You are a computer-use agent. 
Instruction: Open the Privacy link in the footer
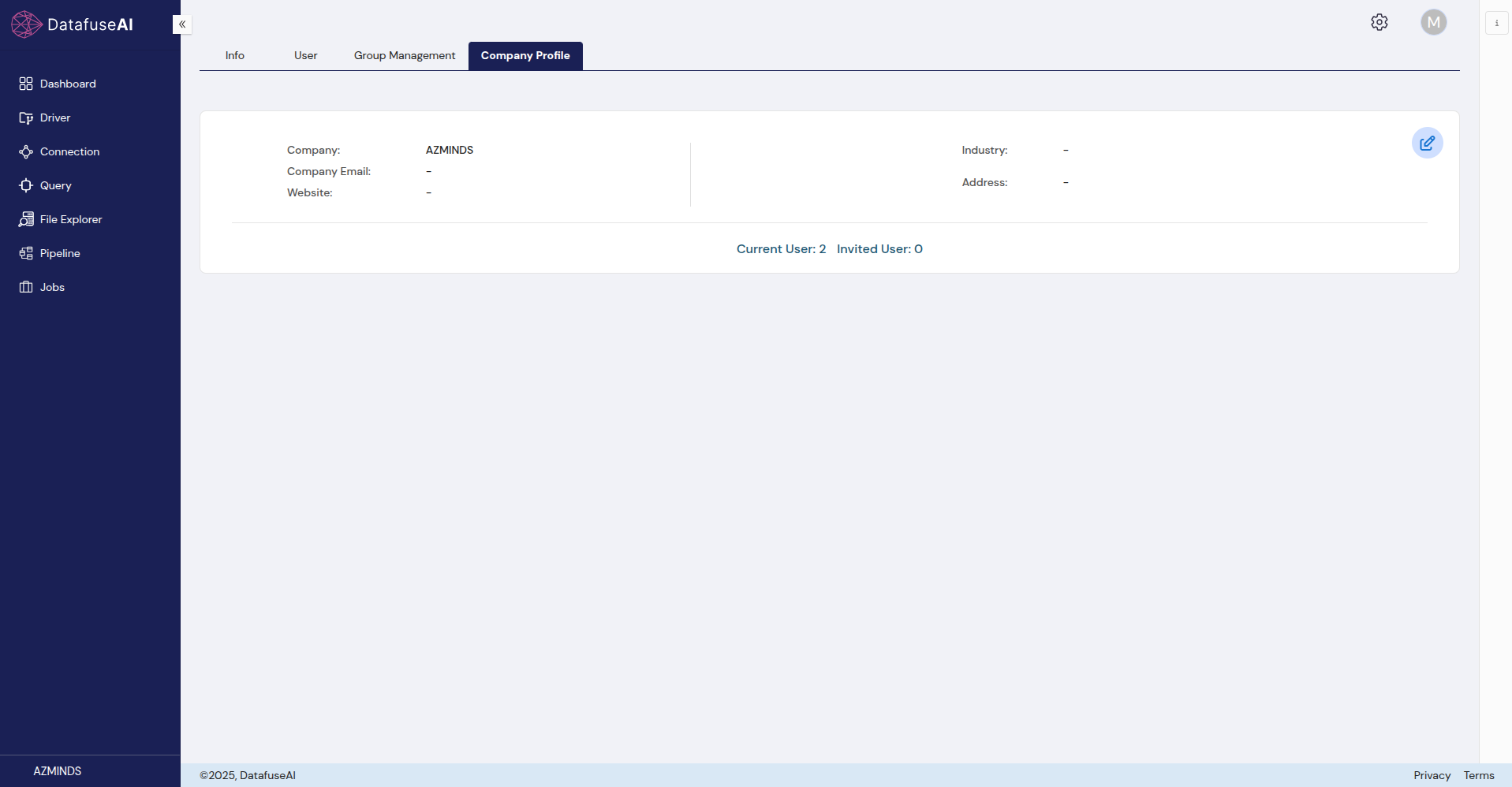pos(1431,775)
